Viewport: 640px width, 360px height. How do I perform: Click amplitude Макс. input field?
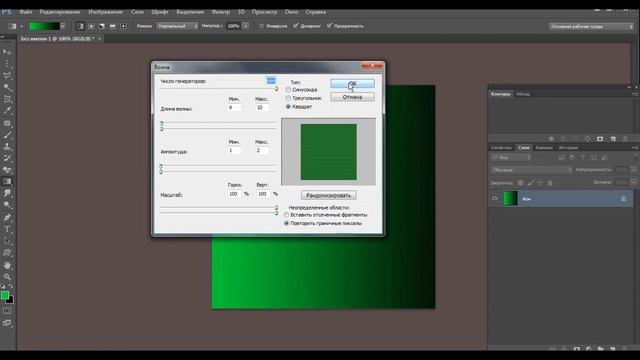click(x=262, y=151)
